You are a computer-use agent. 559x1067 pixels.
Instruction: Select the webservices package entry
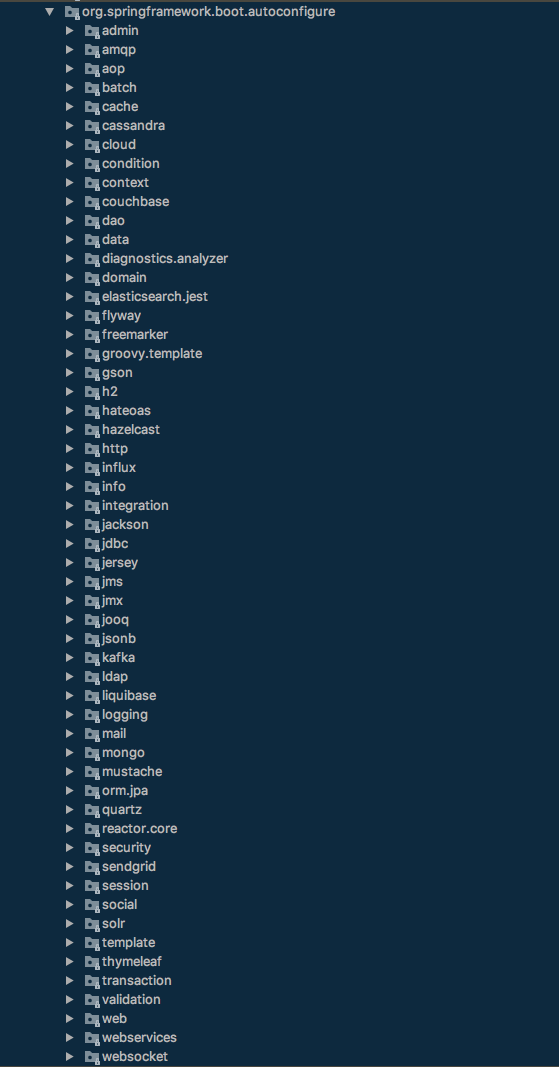140,1038
